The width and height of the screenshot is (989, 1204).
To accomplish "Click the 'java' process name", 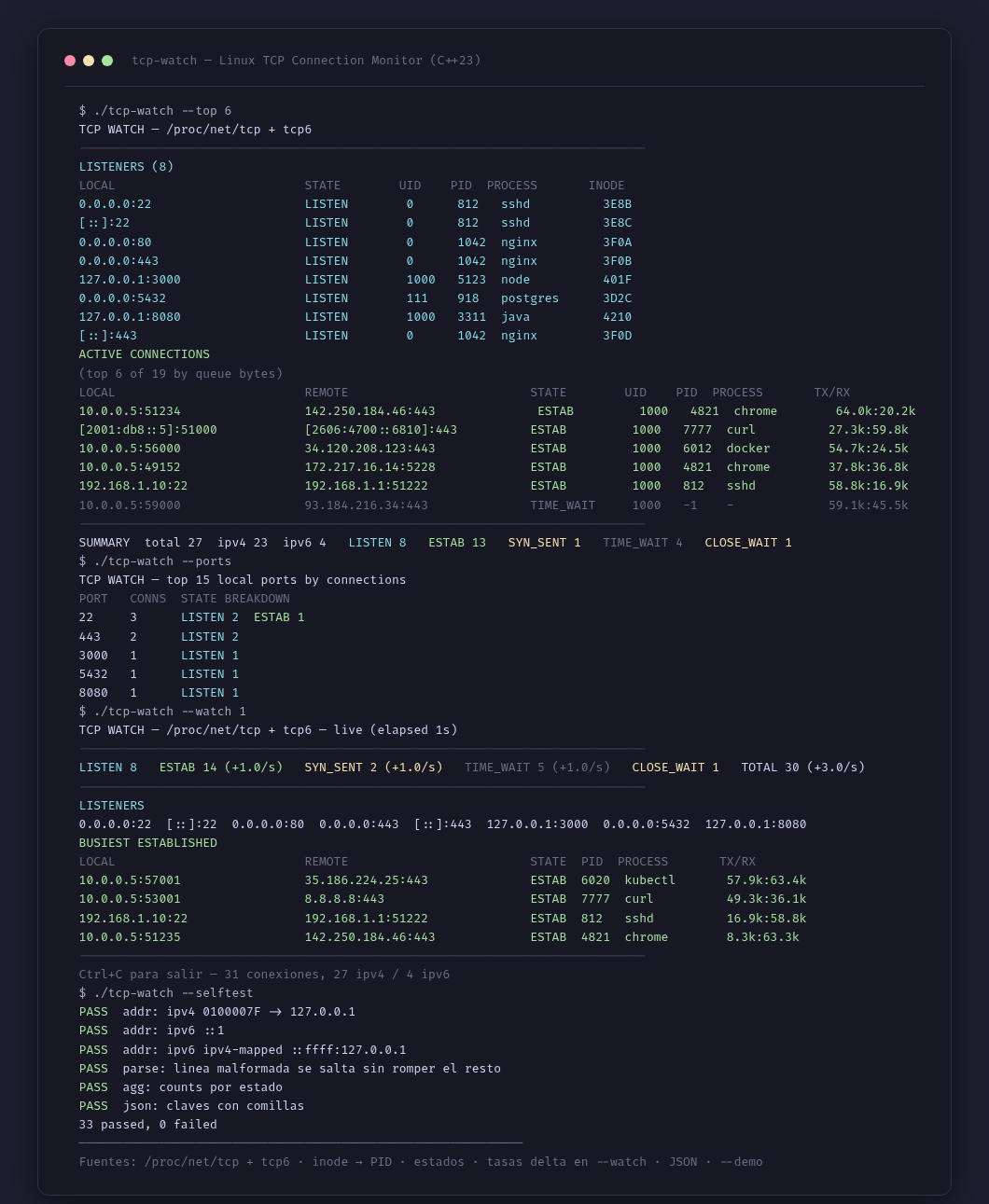I will (515, 317).
